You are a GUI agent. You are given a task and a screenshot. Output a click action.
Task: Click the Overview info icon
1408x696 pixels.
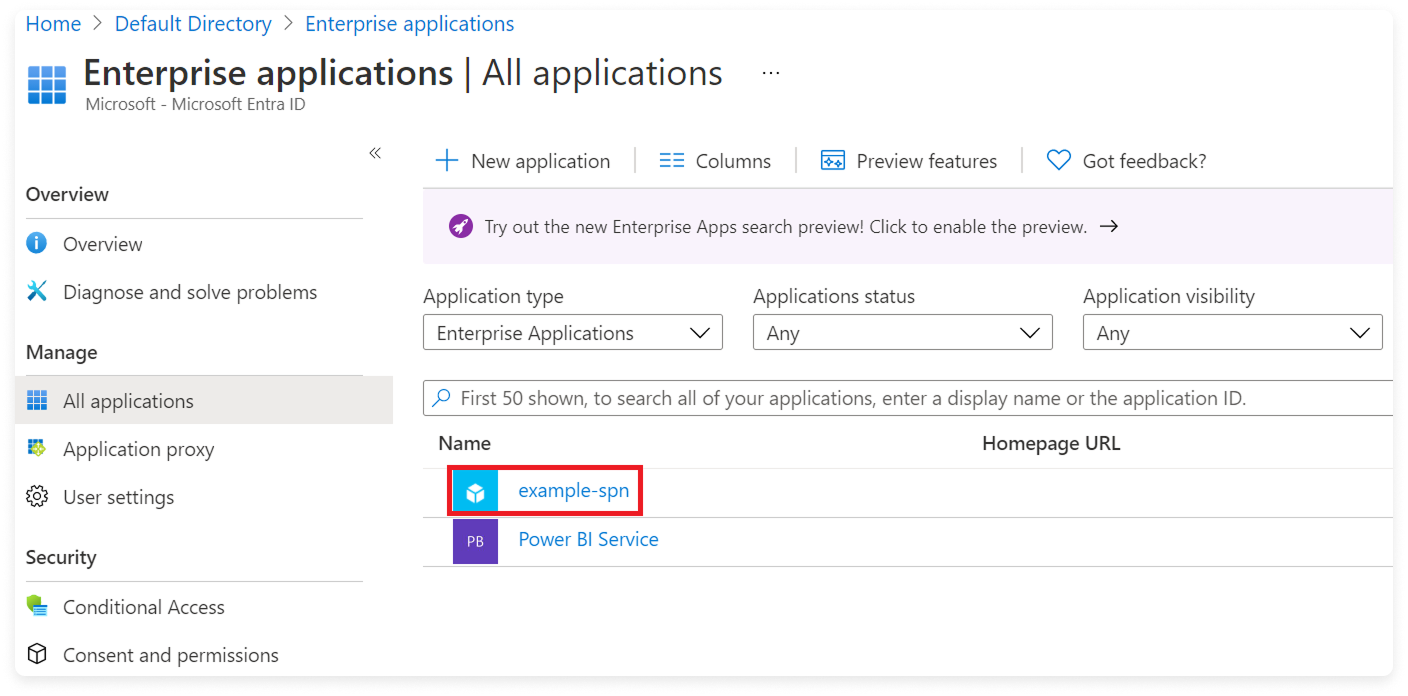click(37, 243)
